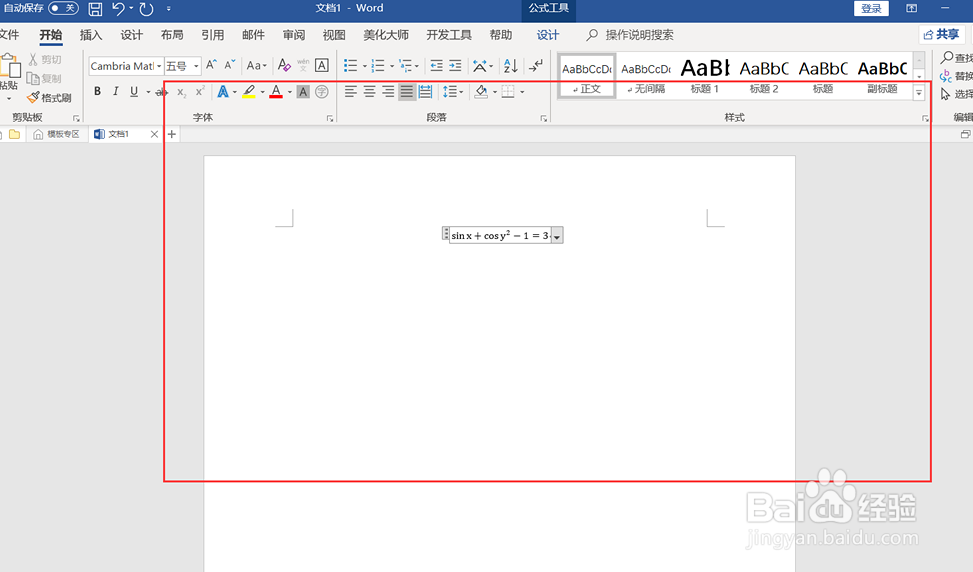This screenshot has width=973, height=572.
Task: Open the 插入 ribbon tab
Action: (91, 35)
